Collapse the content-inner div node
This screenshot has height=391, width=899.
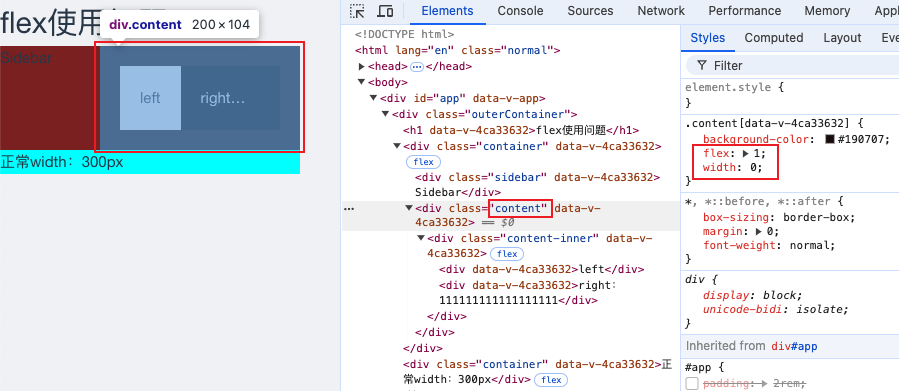click(421, 238)
